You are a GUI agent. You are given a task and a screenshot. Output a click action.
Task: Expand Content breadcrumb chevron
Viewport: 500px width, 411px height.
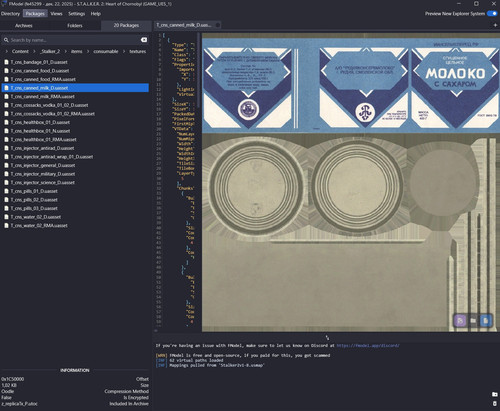(x=7, y=51)
